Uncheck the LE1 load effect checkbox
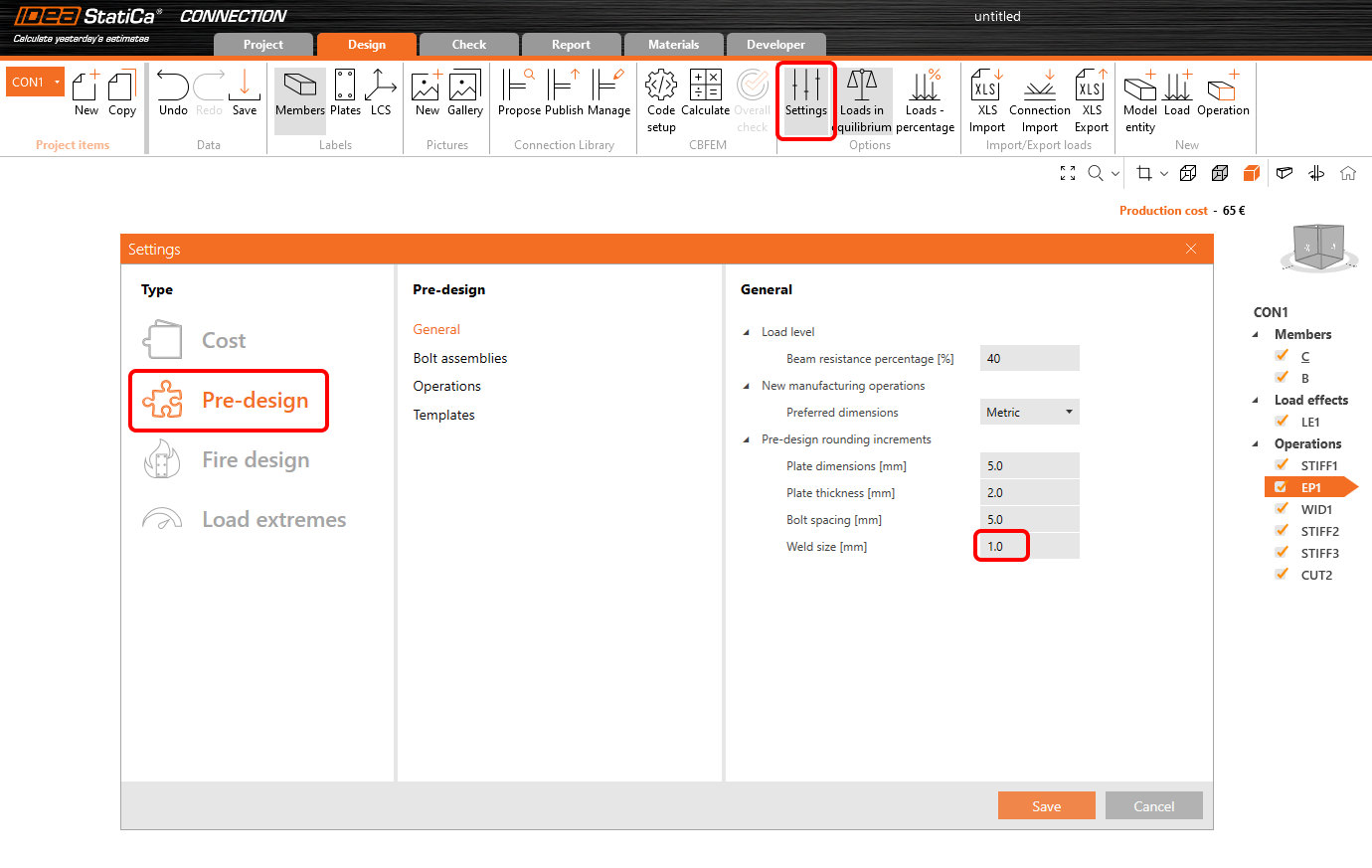The image size is (1372, 868). pyautogui.click(x=1282, y=421)
